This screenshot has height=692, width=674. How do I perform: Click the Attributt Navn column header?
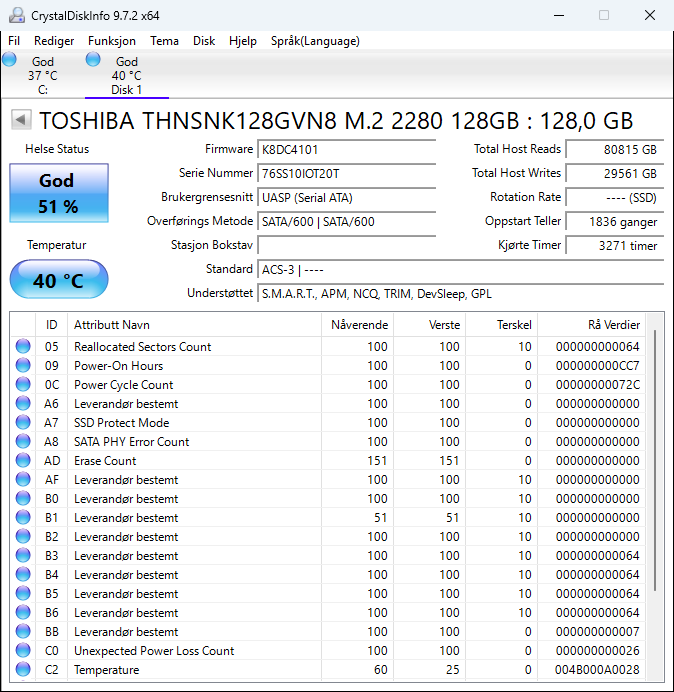(x=194, y=325)
